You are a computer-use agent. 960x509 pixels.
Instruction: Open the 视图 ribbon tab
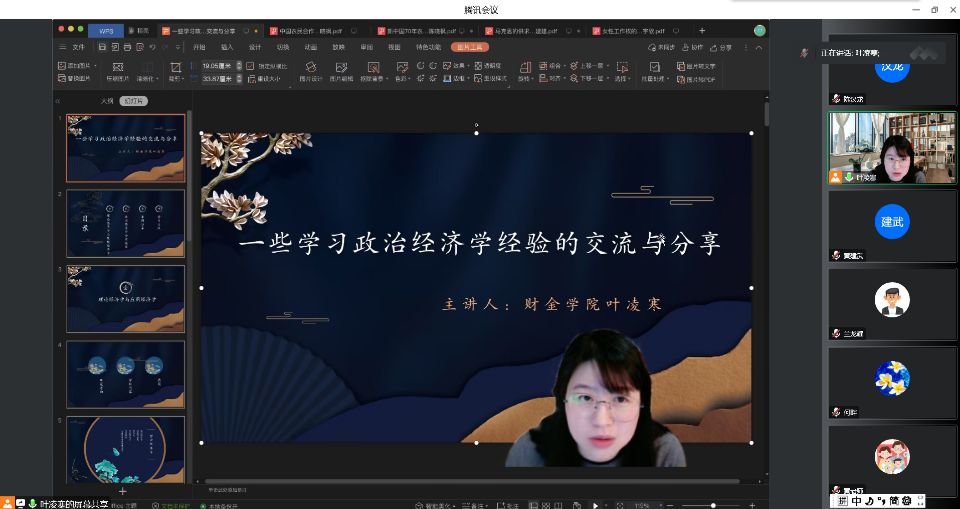pos(394,47)
